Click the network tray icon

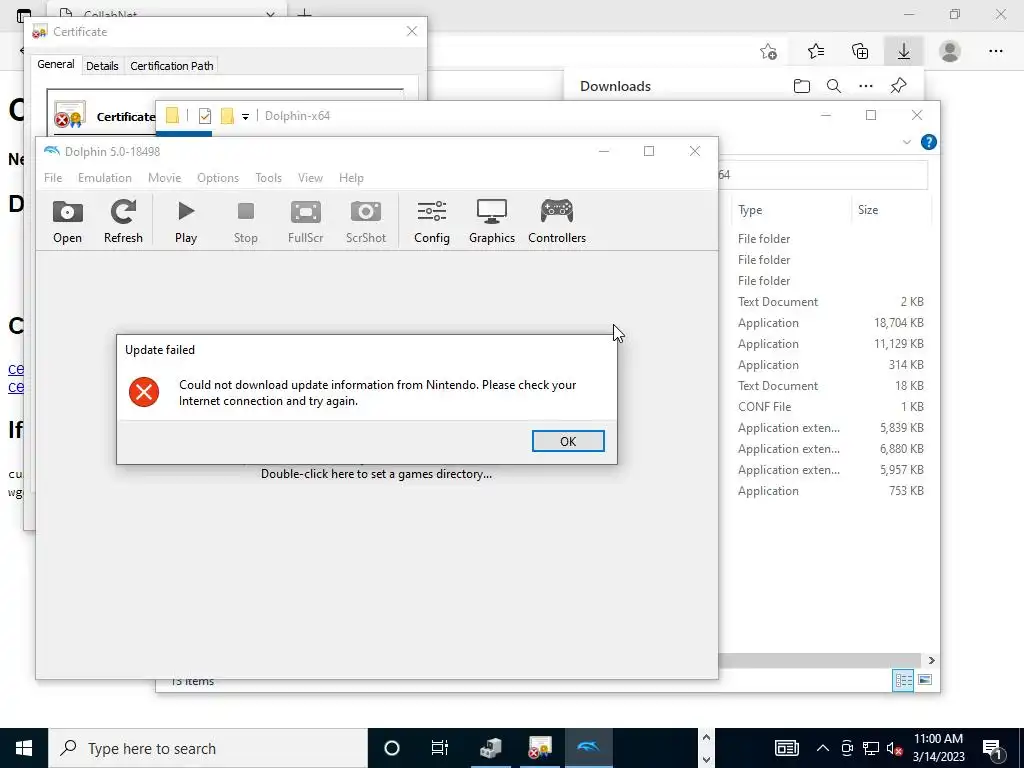coord(871,748)
